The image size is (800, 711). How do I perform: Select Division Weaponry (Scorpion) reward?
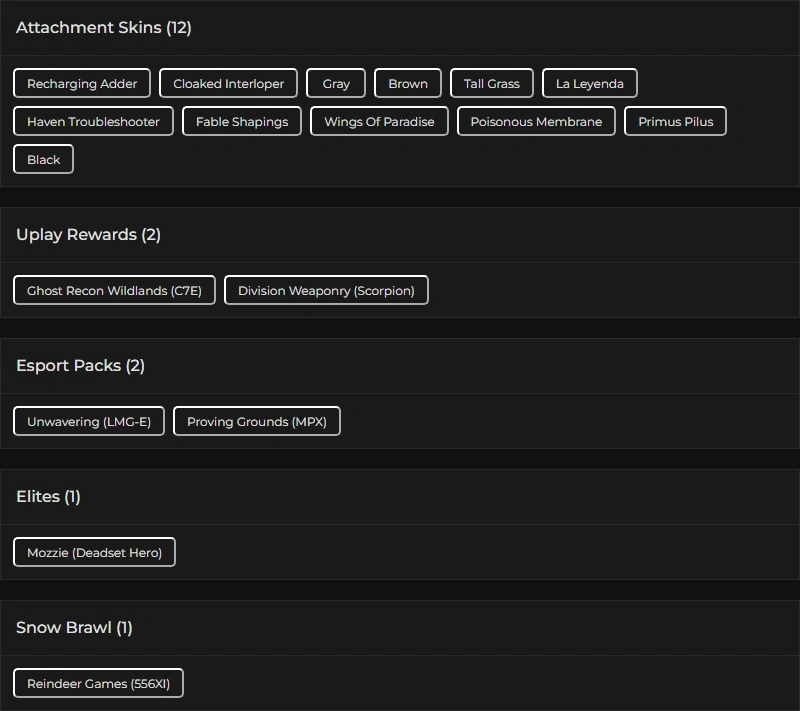coord(326,291)
